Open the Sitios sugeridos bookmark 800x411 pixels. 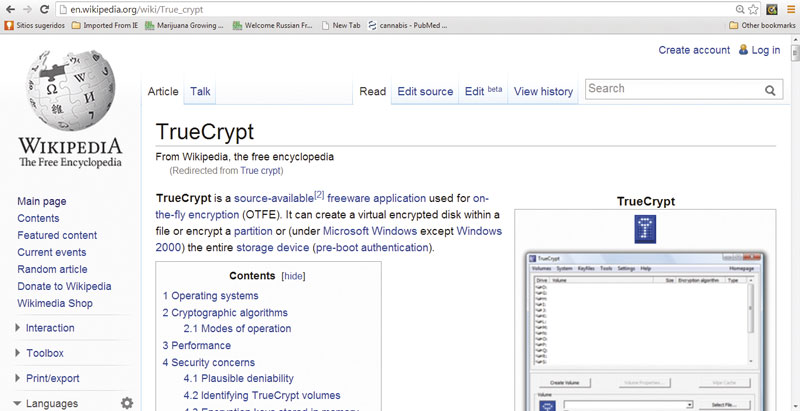[x=35, y=25]
